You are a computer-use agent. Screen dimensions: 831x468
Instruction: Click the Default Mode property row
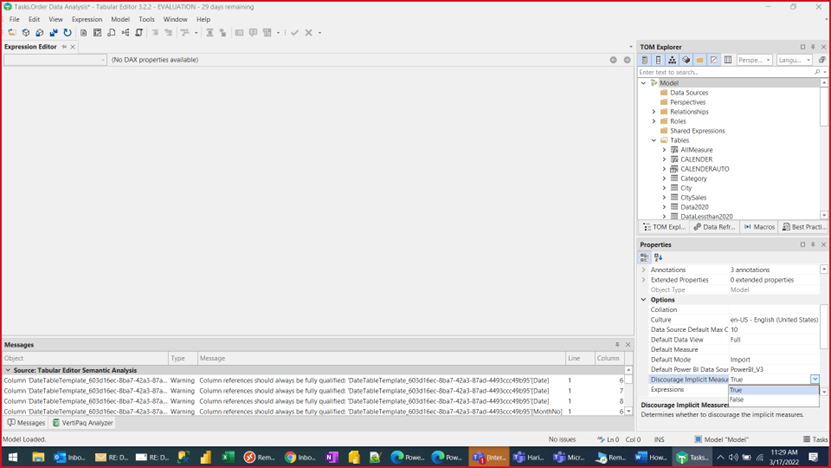(735, 359)
